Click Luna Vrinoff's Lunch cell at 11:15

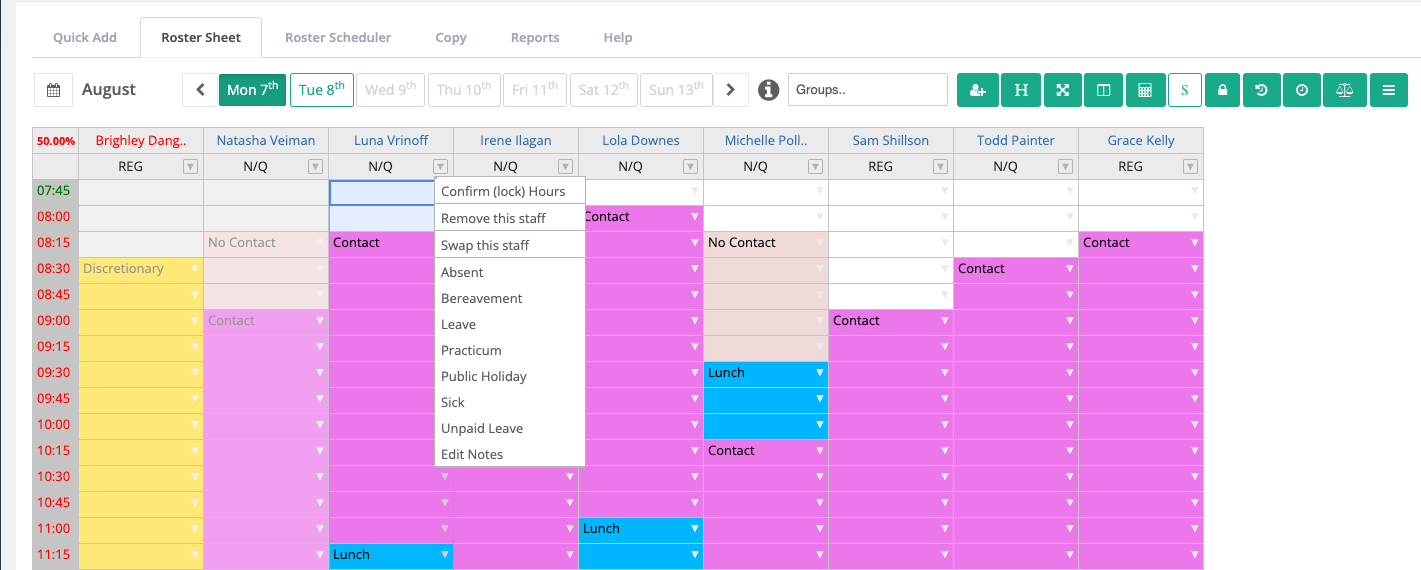(x=391, y=555)
